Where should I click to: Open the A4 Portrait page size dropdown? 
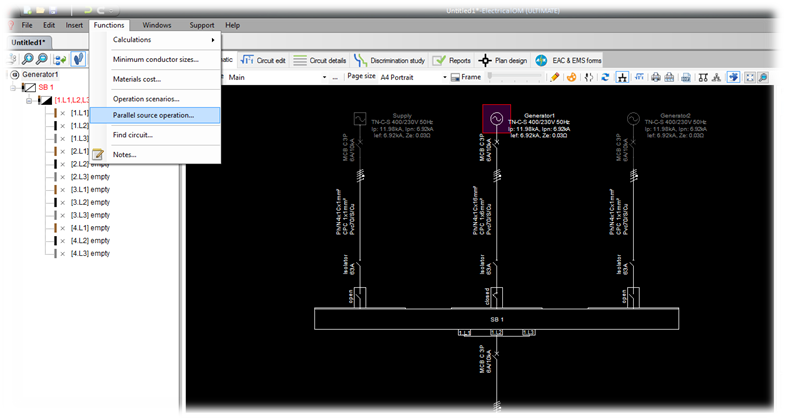(413, 77)
